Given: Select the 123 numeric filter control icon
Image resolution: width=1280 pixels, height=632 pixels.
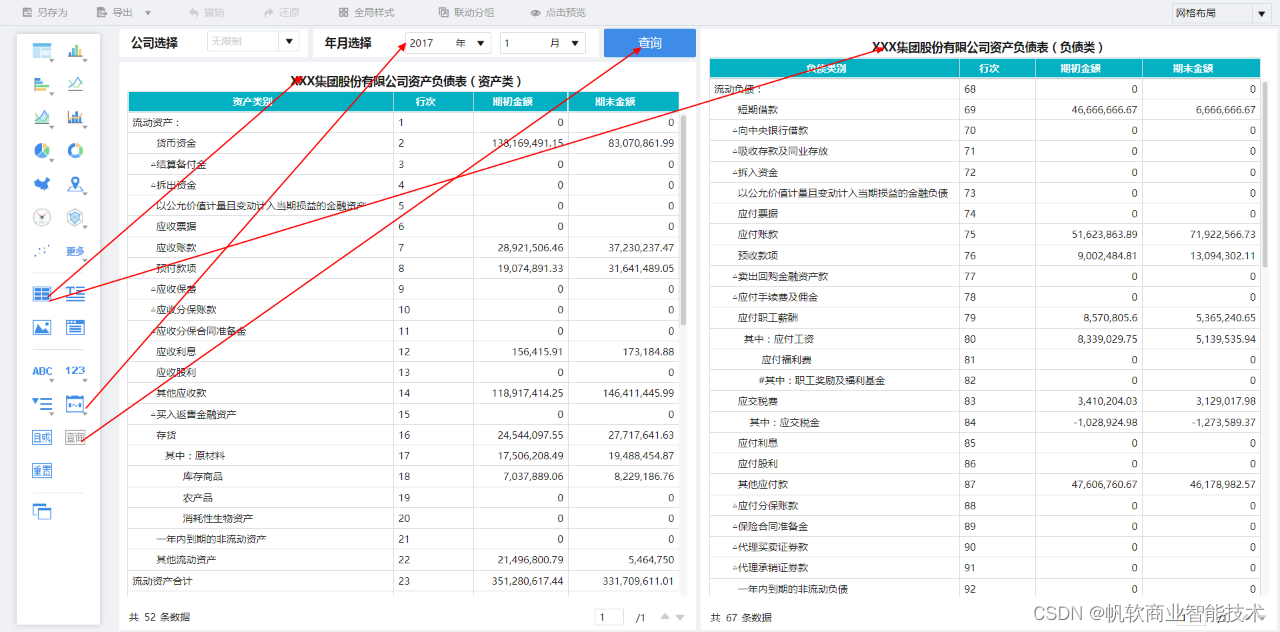Looking at the screenshot, I should (75, 371).
